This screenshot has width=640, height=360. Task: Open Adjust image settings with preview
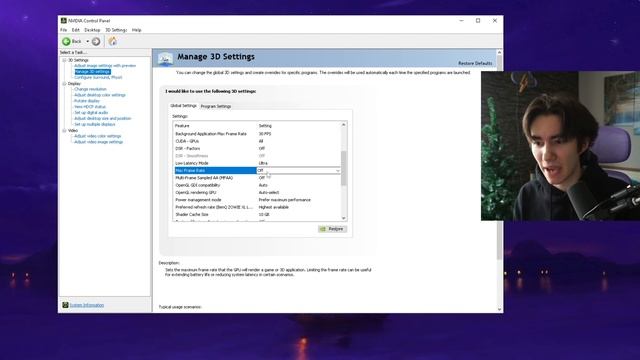pos(105,65)
